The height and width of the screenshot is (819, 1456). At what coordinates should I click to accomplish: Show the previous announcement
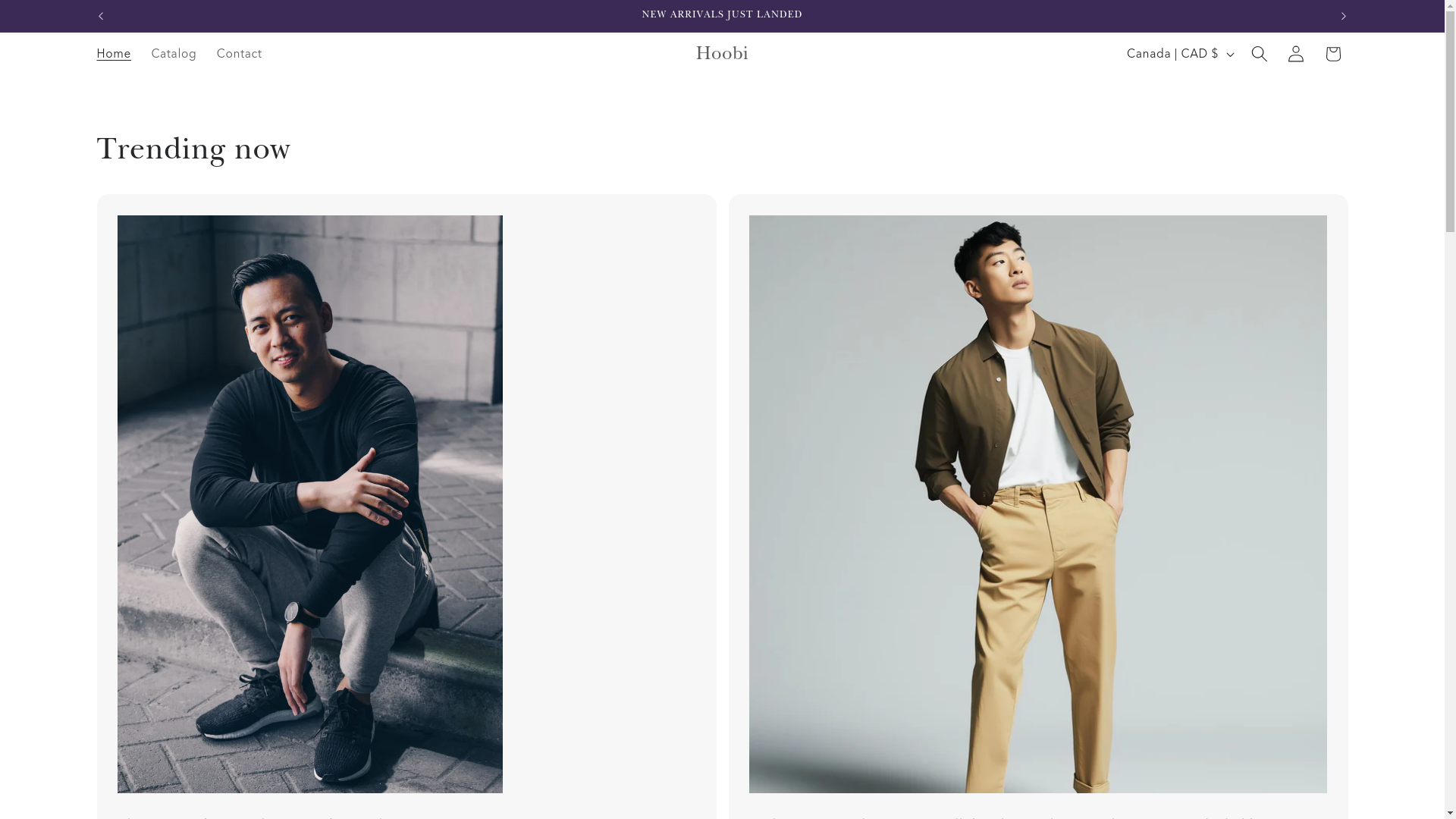pyautogui.click(x=101, y=16)
